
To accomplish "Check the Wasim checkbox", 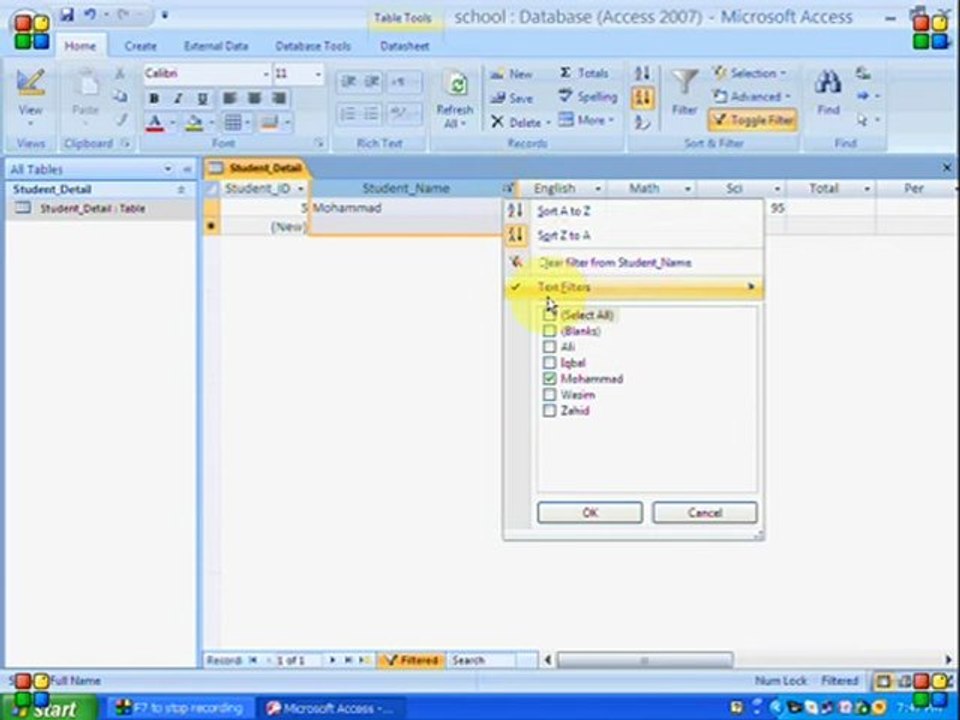I will 549,394.
